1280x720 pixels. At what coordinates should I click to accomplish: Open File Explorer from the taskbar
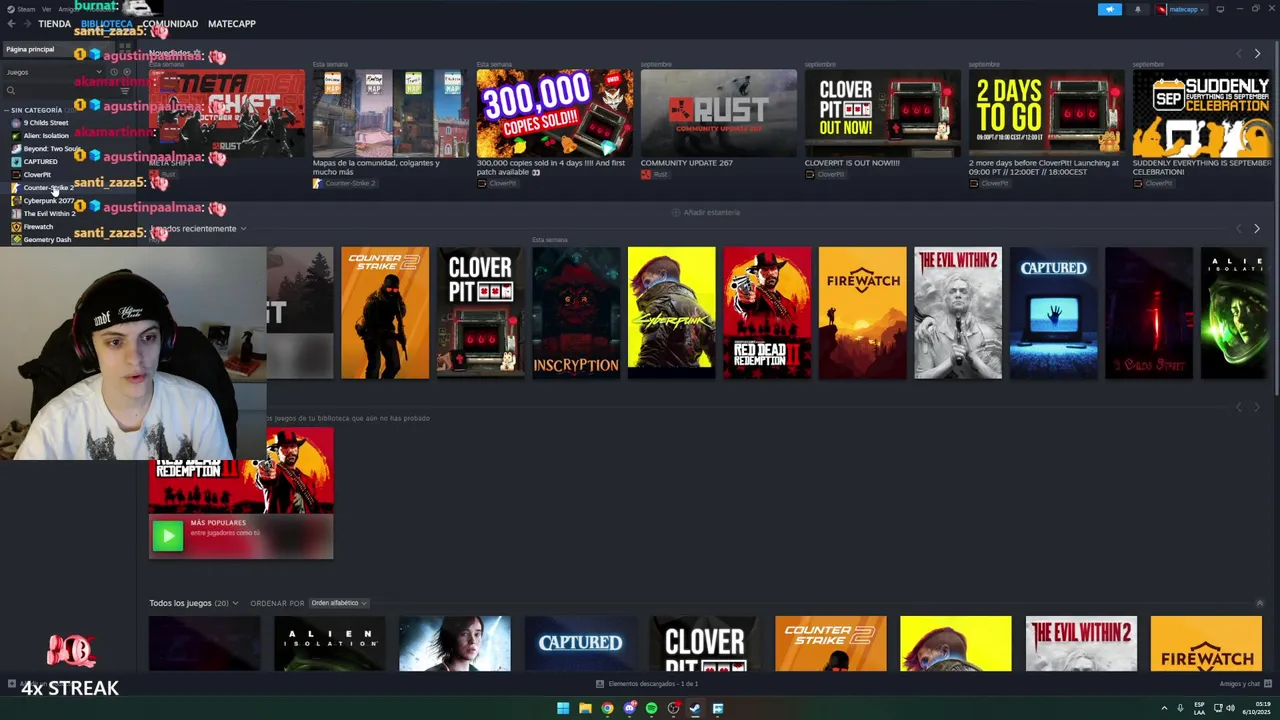(585, 708)
